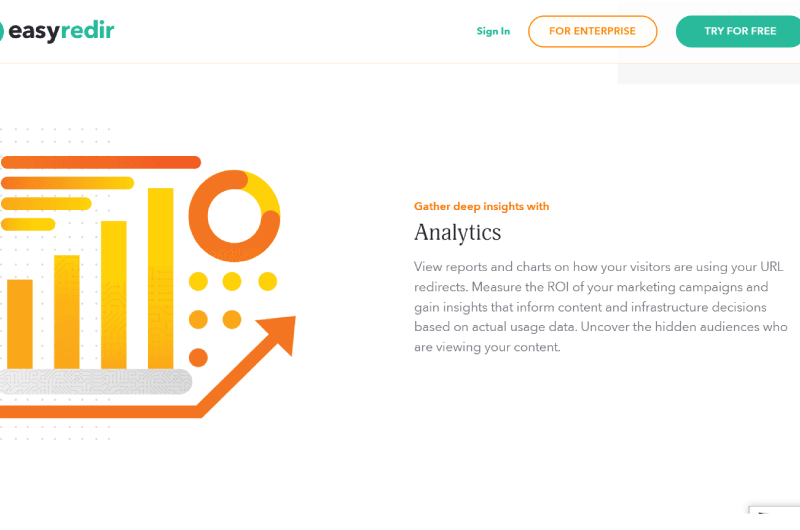This screenshot has height=530, width=800.
Task: Click the analytics description paragraph
Action: (x=601, y=307)
